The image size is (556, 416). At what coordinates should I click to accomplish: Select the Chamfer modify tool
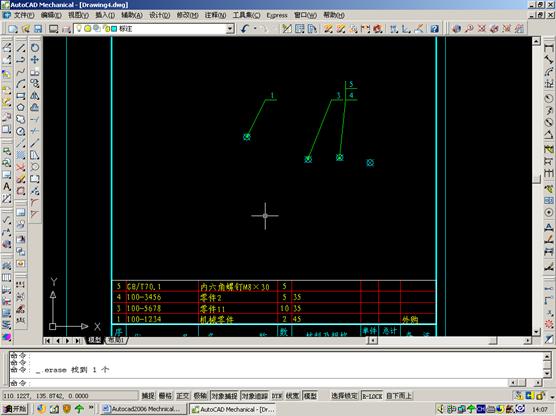35,214
